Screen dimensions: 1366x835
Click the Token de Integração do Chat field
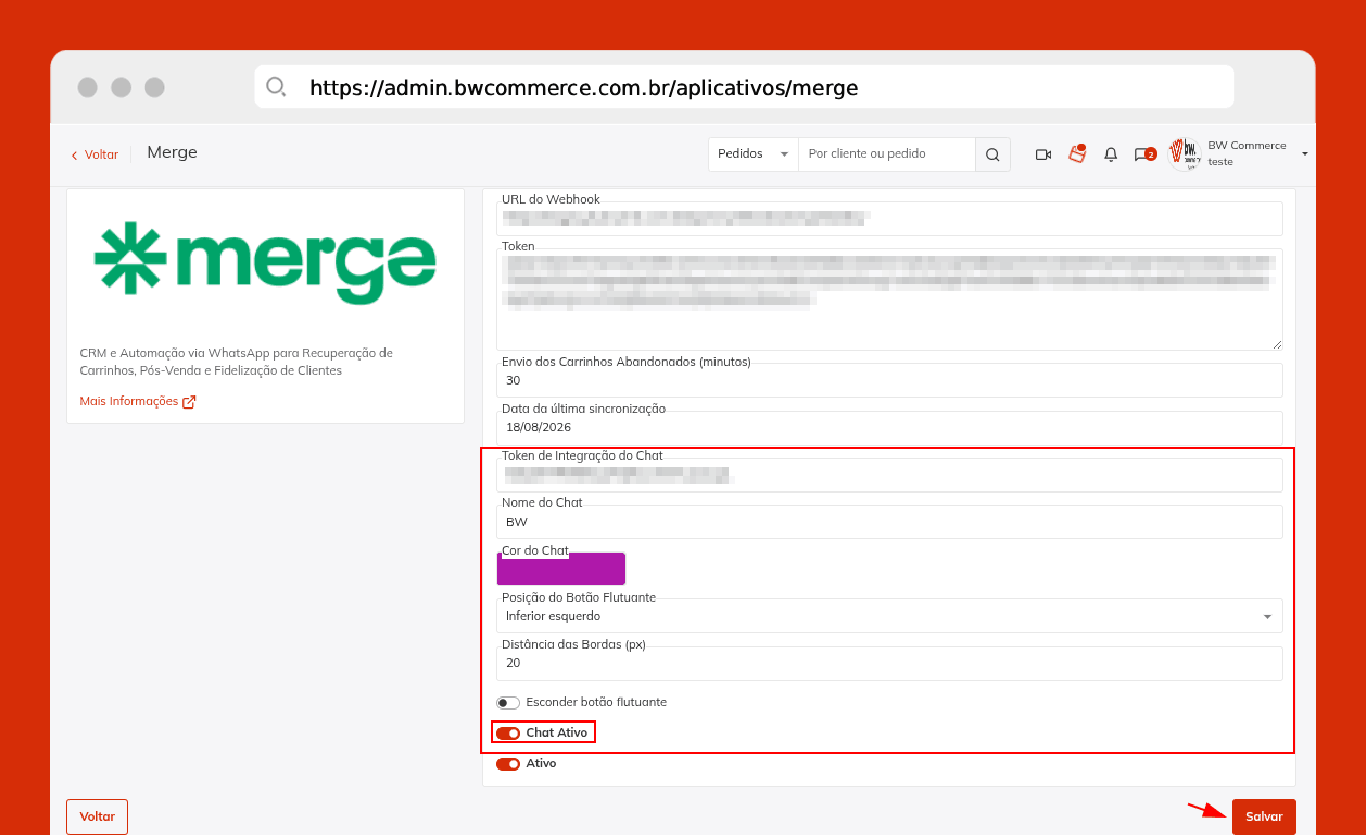click(889, 475)
